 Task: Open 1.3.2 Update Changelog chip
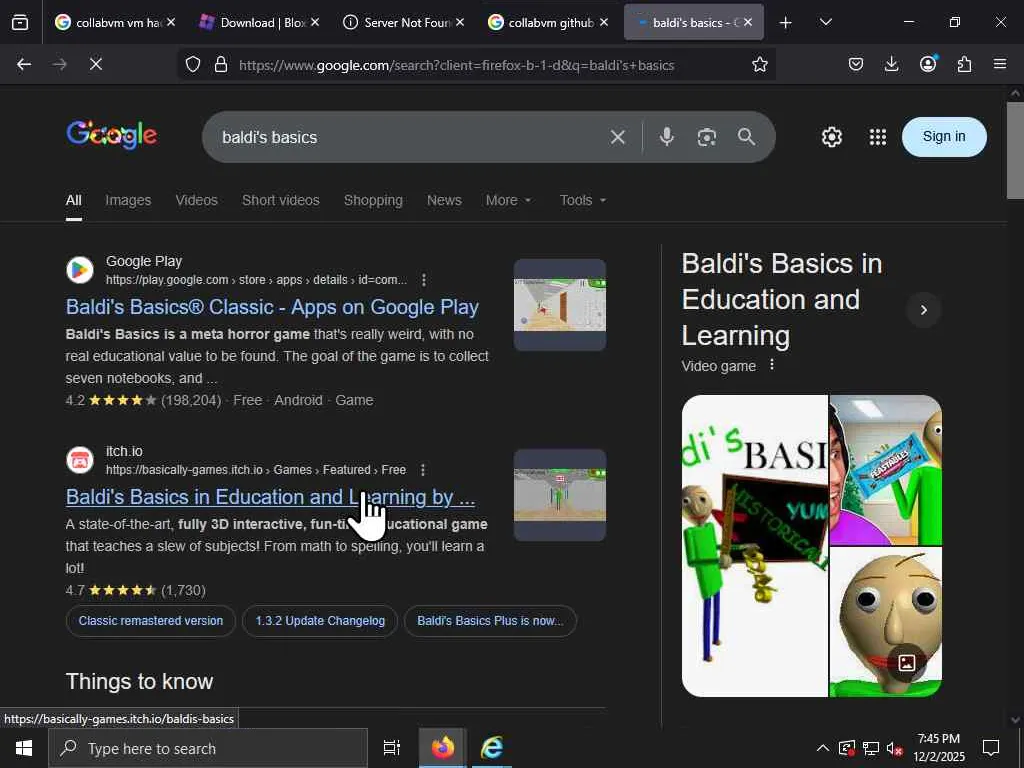320,621
